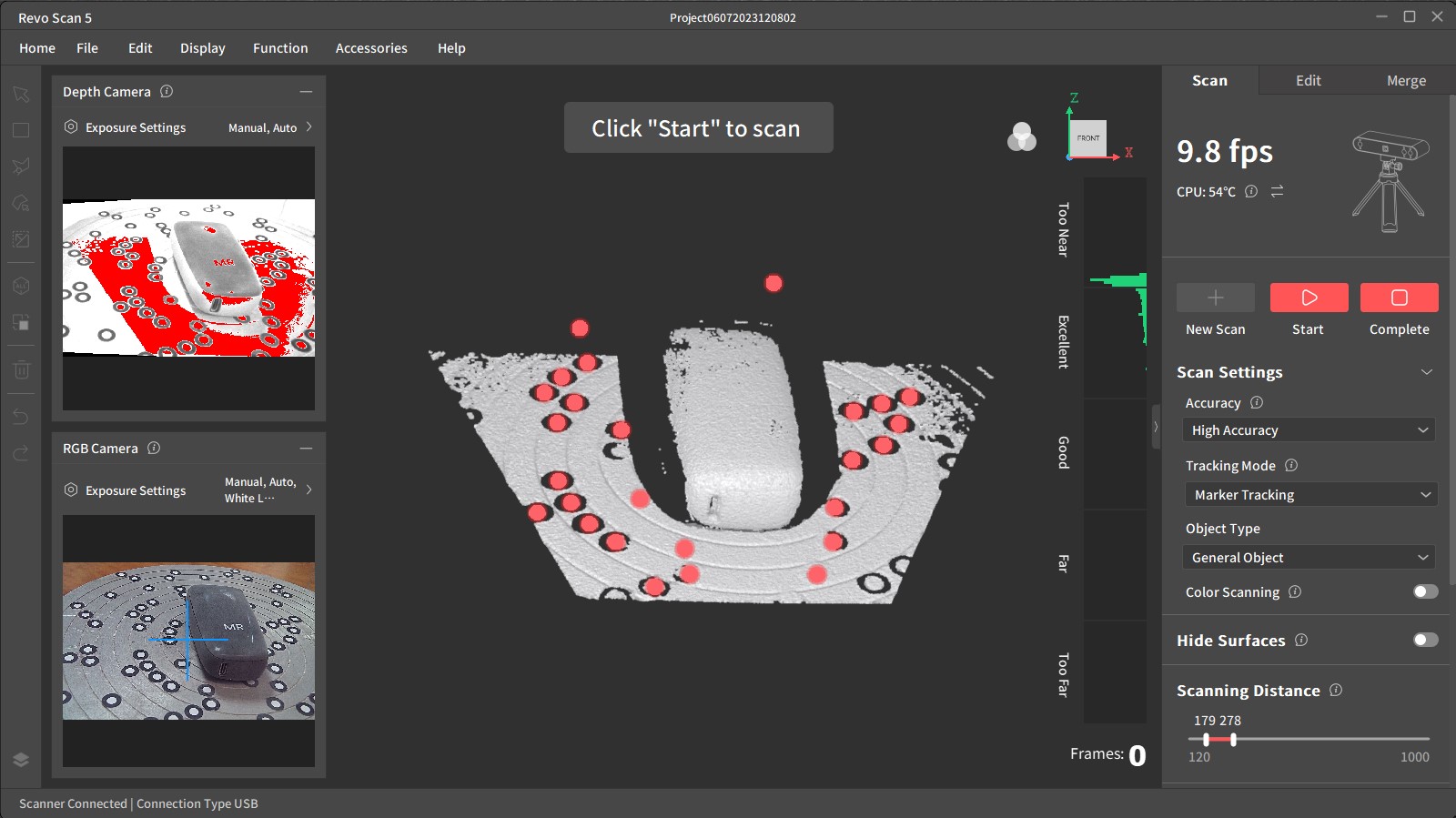Click the three-circle color display icon
Viewport: 1456px width, 818px height.
pos(1022,137)
